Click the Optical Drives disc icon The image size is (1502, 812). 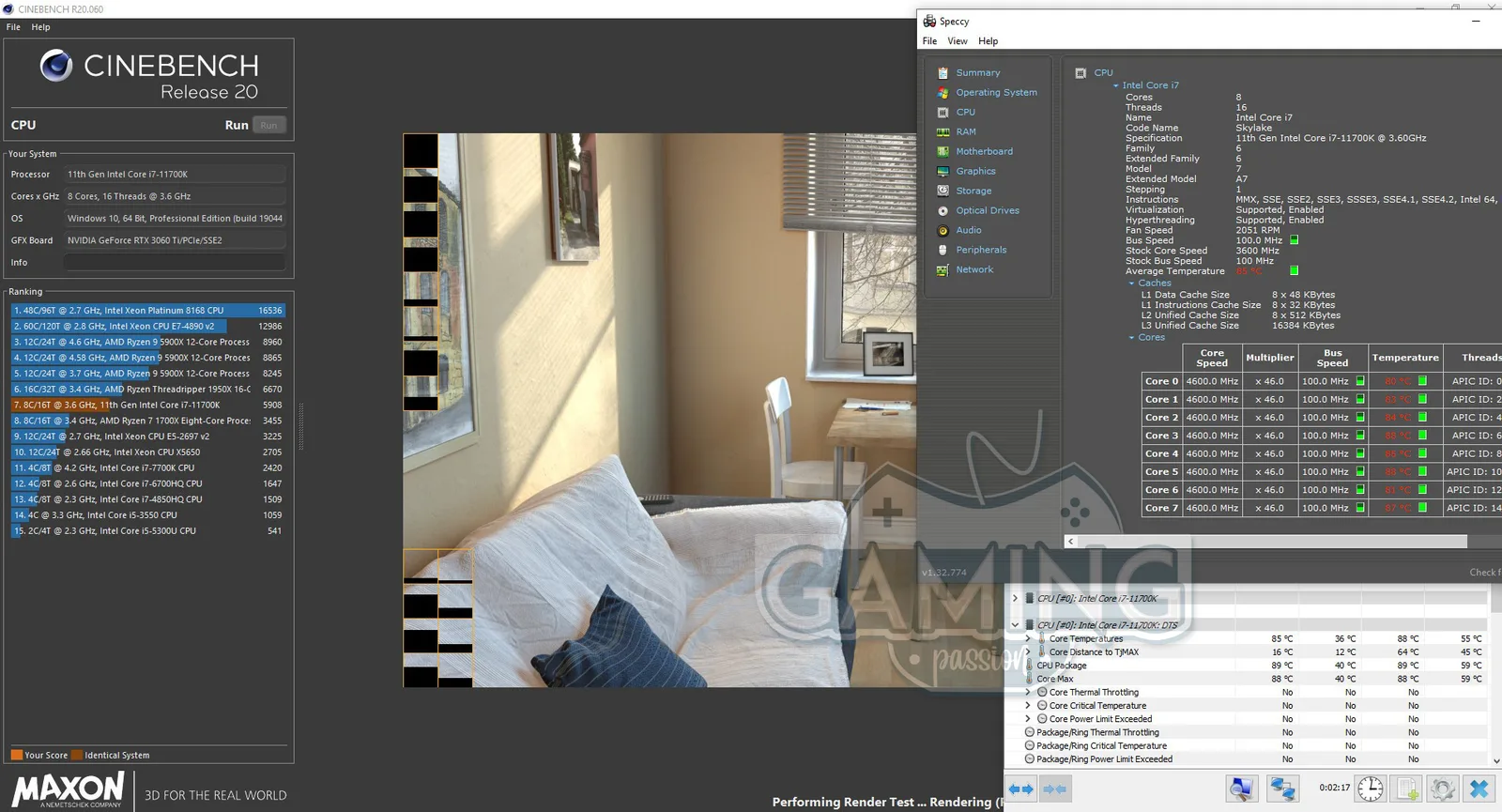pyautogui.click(x=943, y=210)
